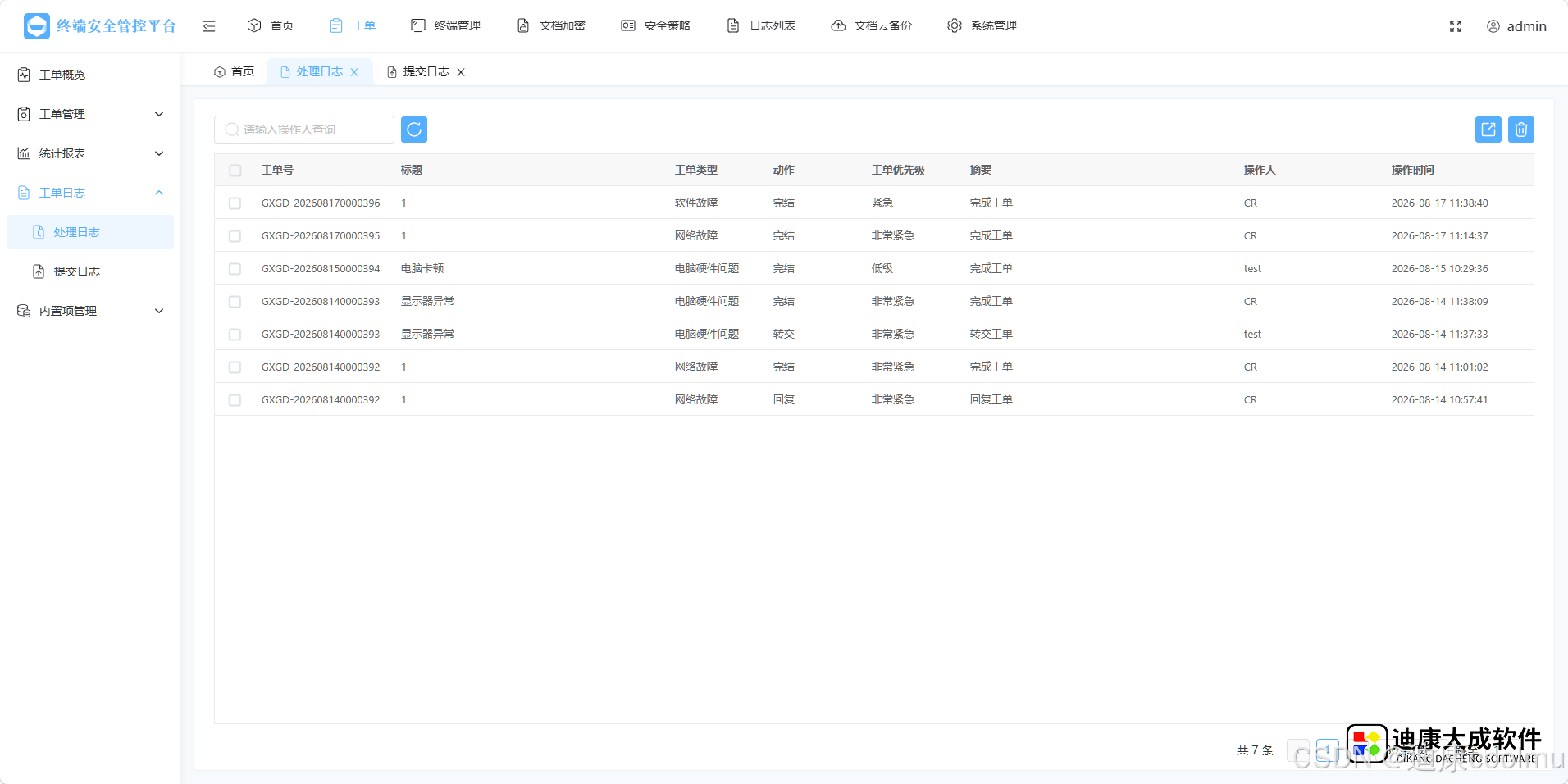
Task: Click timestamp 2026-08-15 10:29:36
Action: click(1439, 268)
